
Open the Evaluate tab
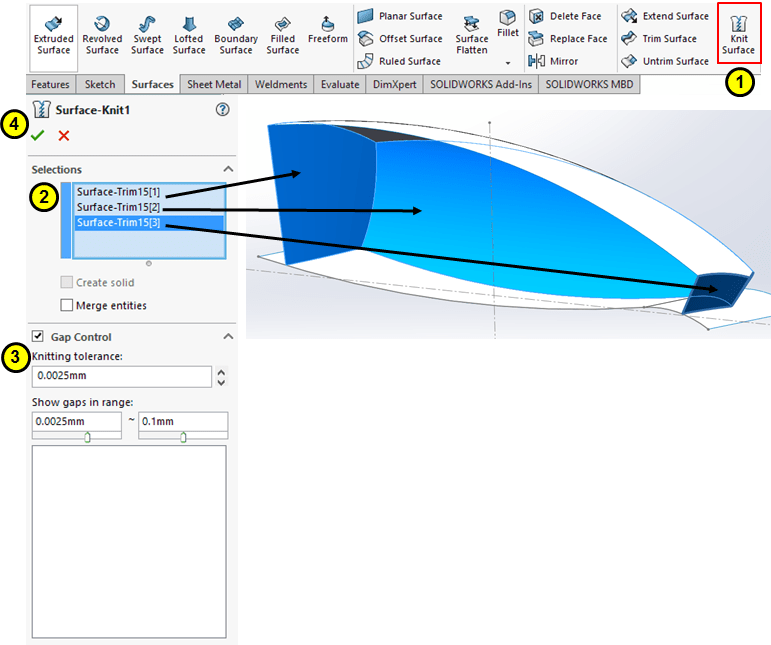340,84
